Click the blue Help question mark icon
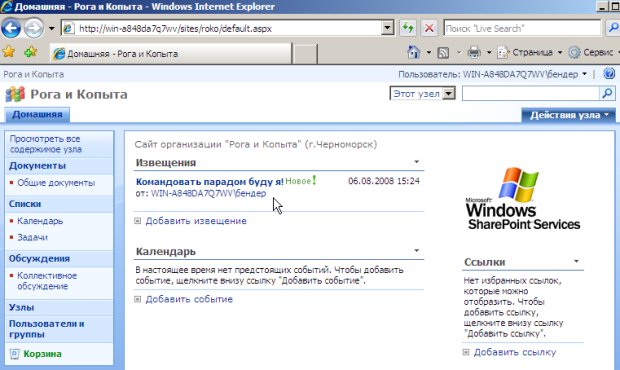Screen dimensions: 620x370 click(609, 74)
